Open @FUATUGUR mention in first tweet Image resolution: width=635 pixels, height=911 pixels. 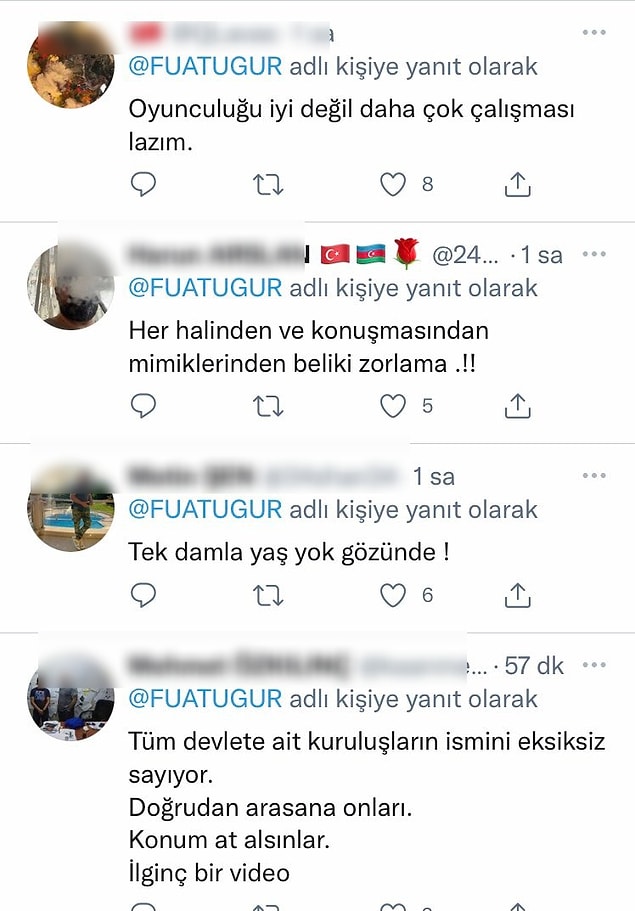205,66
